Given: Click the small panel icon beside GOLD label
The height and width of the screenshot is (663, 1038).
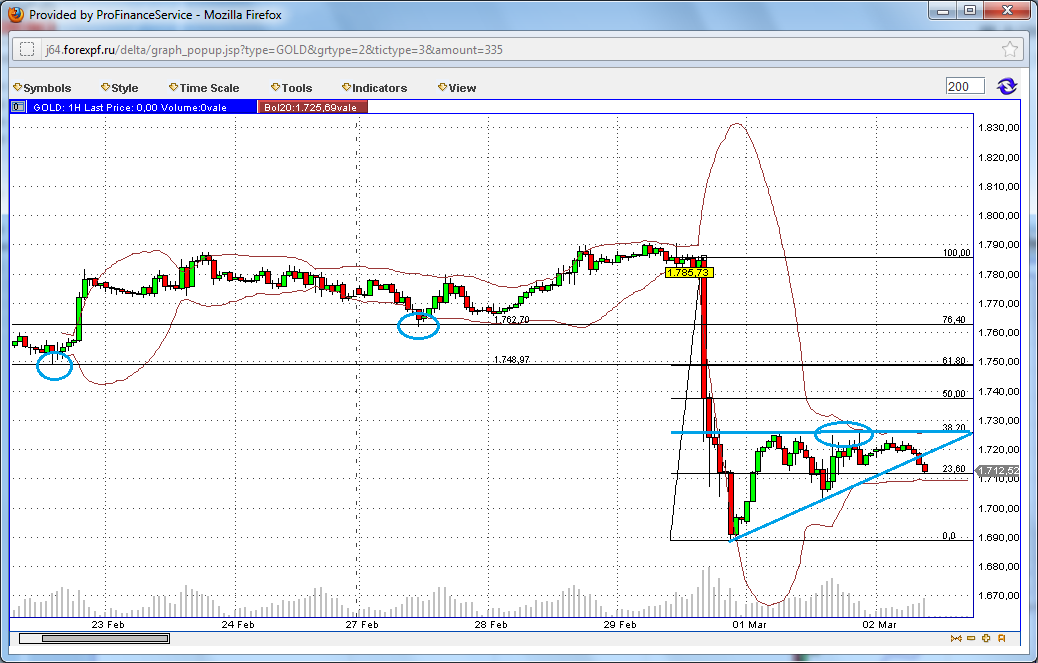Looking at the screenshot, I should [x=19, y=107].
